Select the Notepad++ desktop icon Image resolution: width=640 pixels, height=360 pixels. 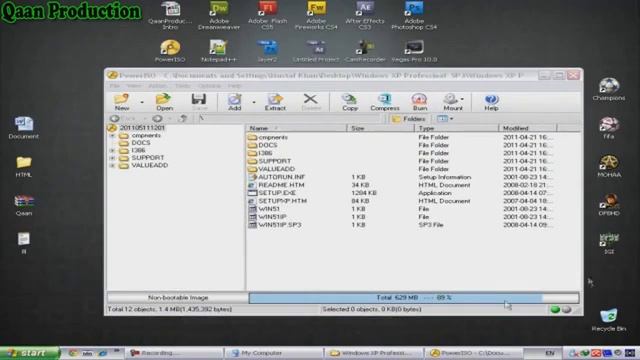219,51
